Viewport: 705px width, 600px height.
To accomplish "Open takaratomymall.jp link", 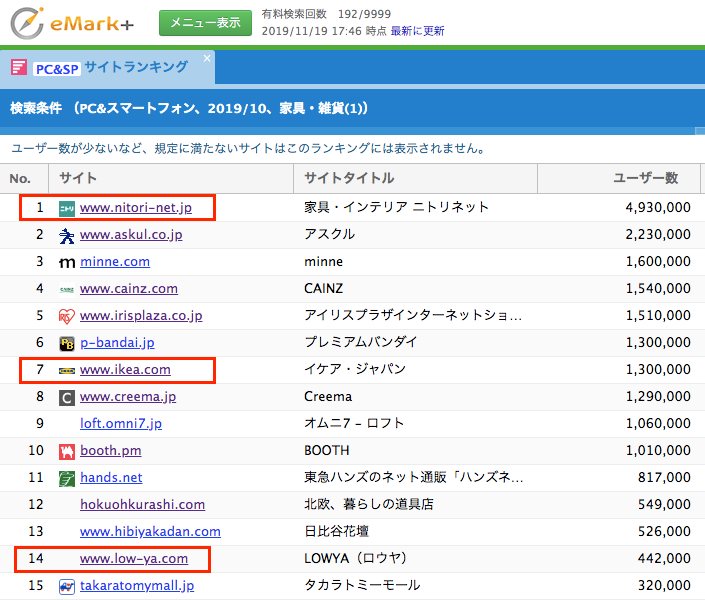I will tap(137, 586).
